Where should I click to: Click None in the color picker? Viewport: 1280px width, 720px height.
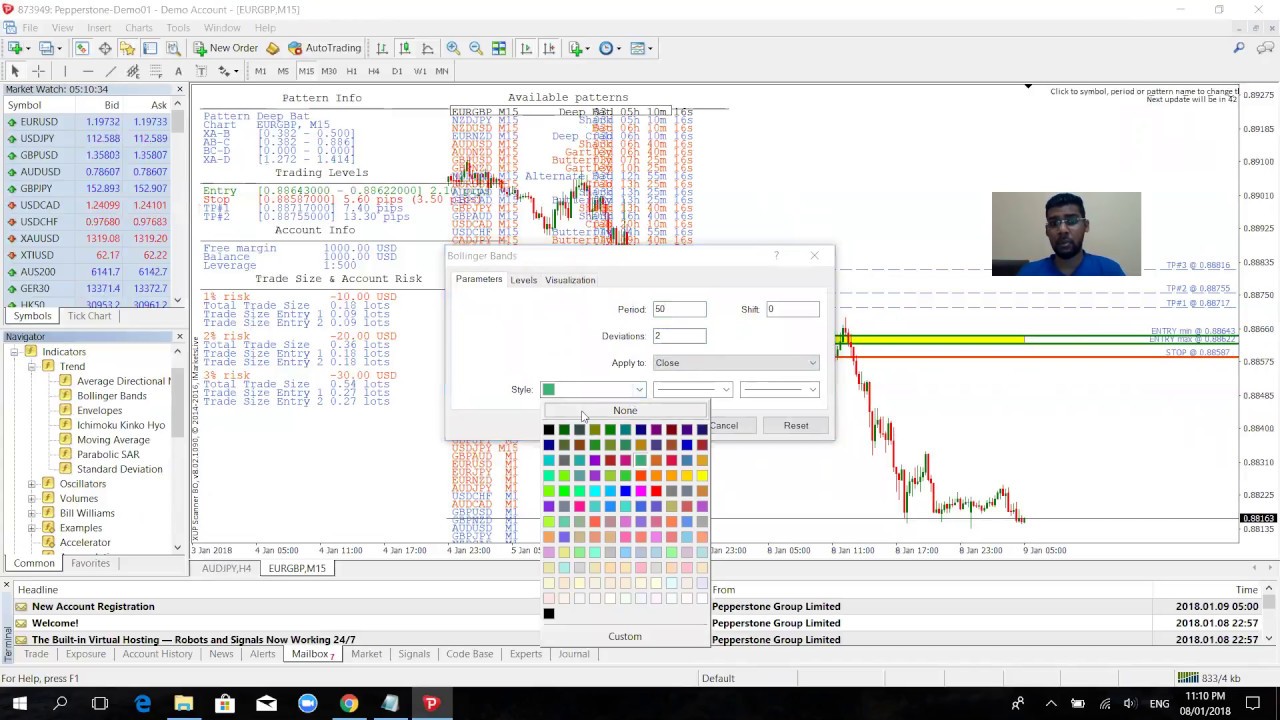[625, 411]
